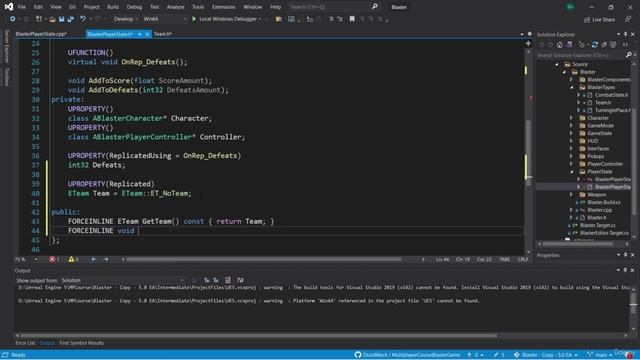Click the title bar Search (Ctrl+Q) field
640x360 pixels.
point(328,7)
